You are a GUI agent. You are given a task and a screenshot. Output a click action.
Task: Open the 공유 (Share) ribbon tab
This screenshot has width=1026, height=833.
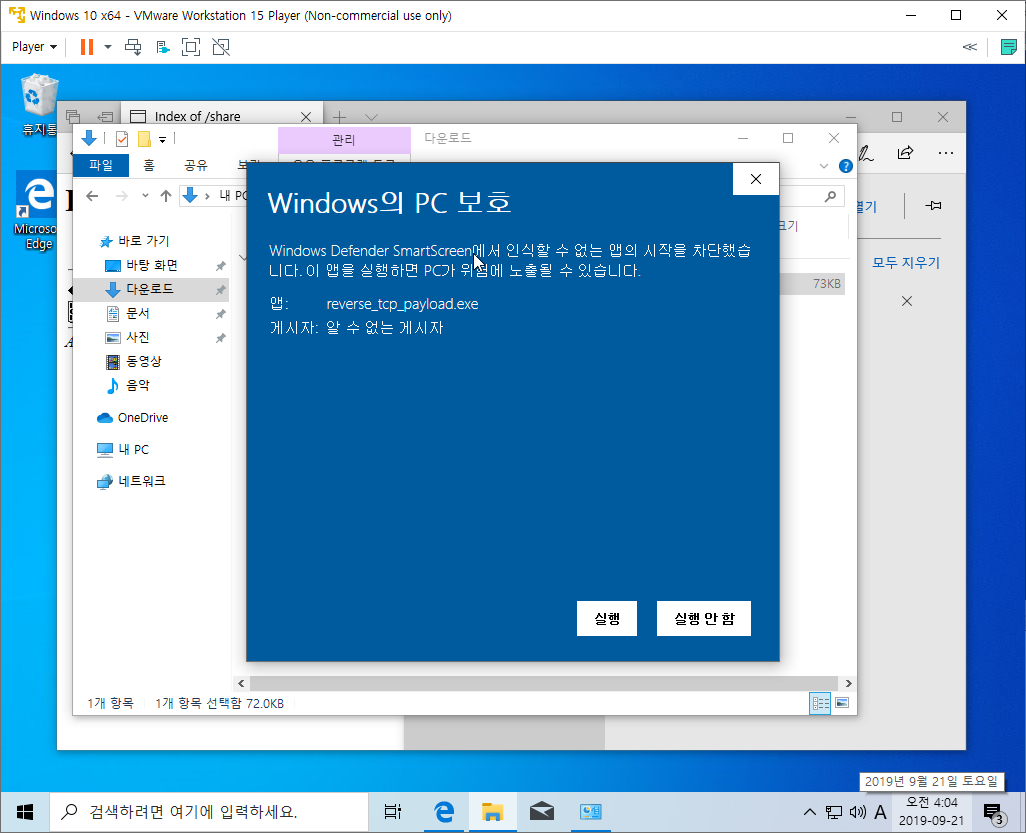click(x=196, y=165)
